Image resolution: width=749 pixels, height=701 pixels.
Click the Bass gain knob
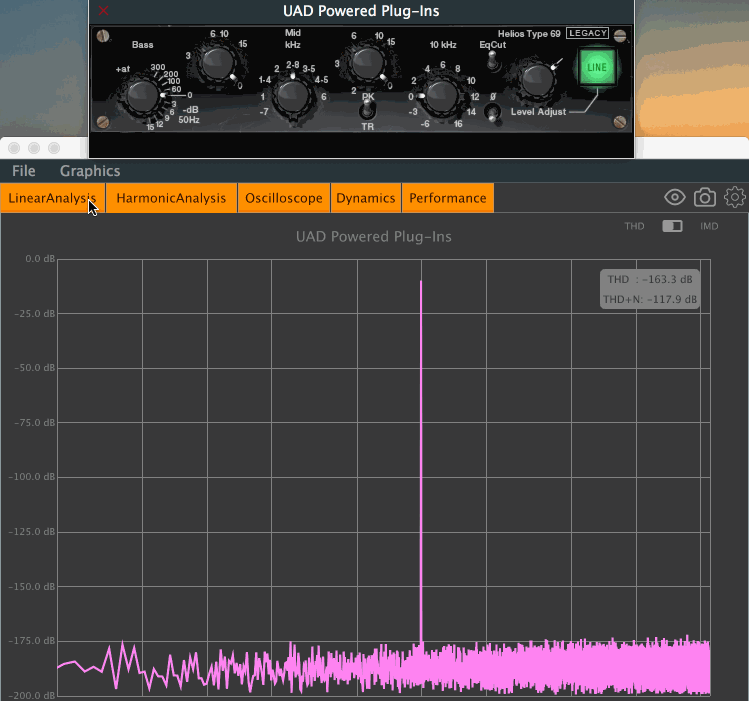point(218,63)
